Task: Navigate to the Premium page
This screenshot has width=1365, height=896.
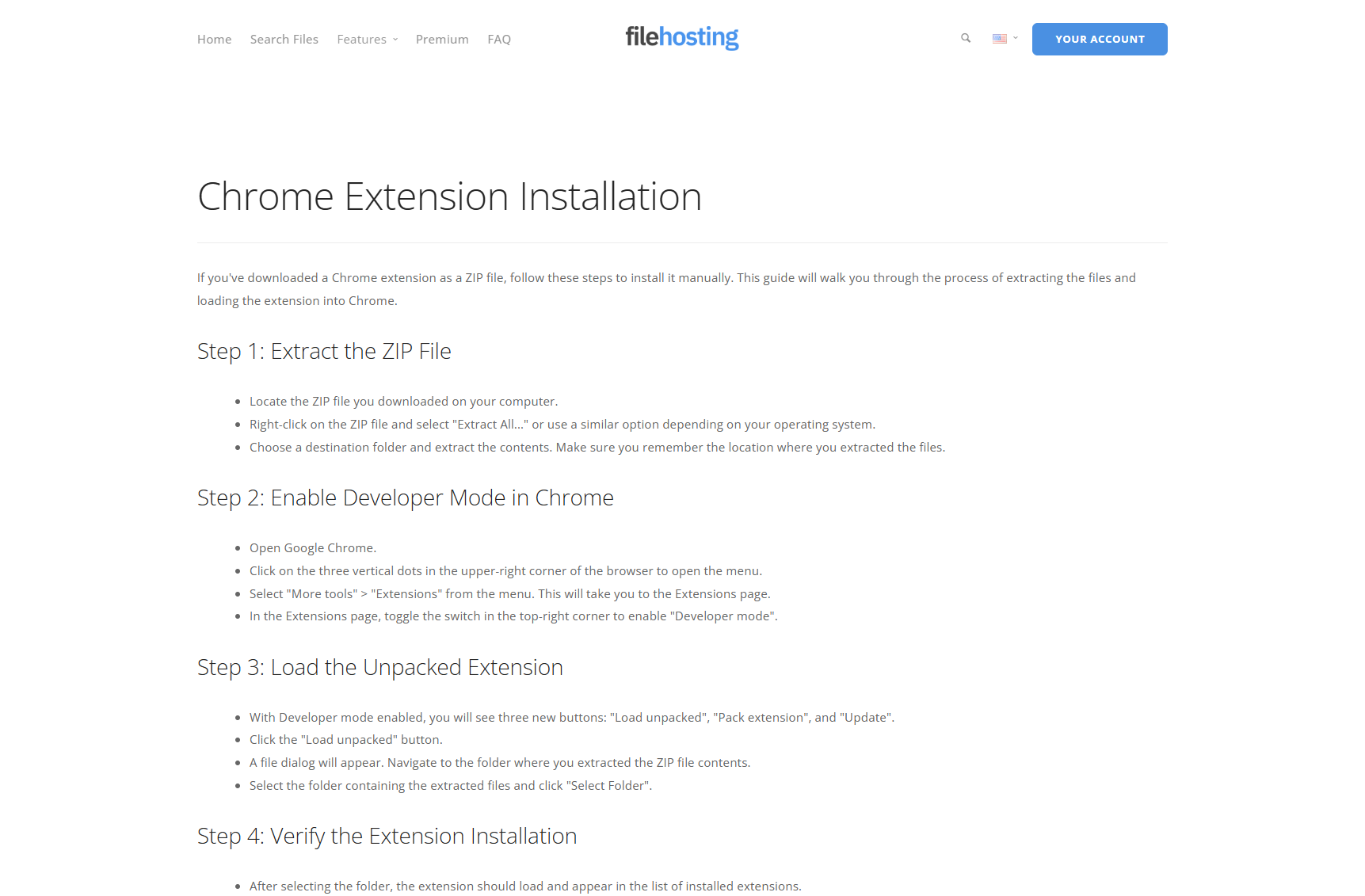Action: tap(442, 40)
